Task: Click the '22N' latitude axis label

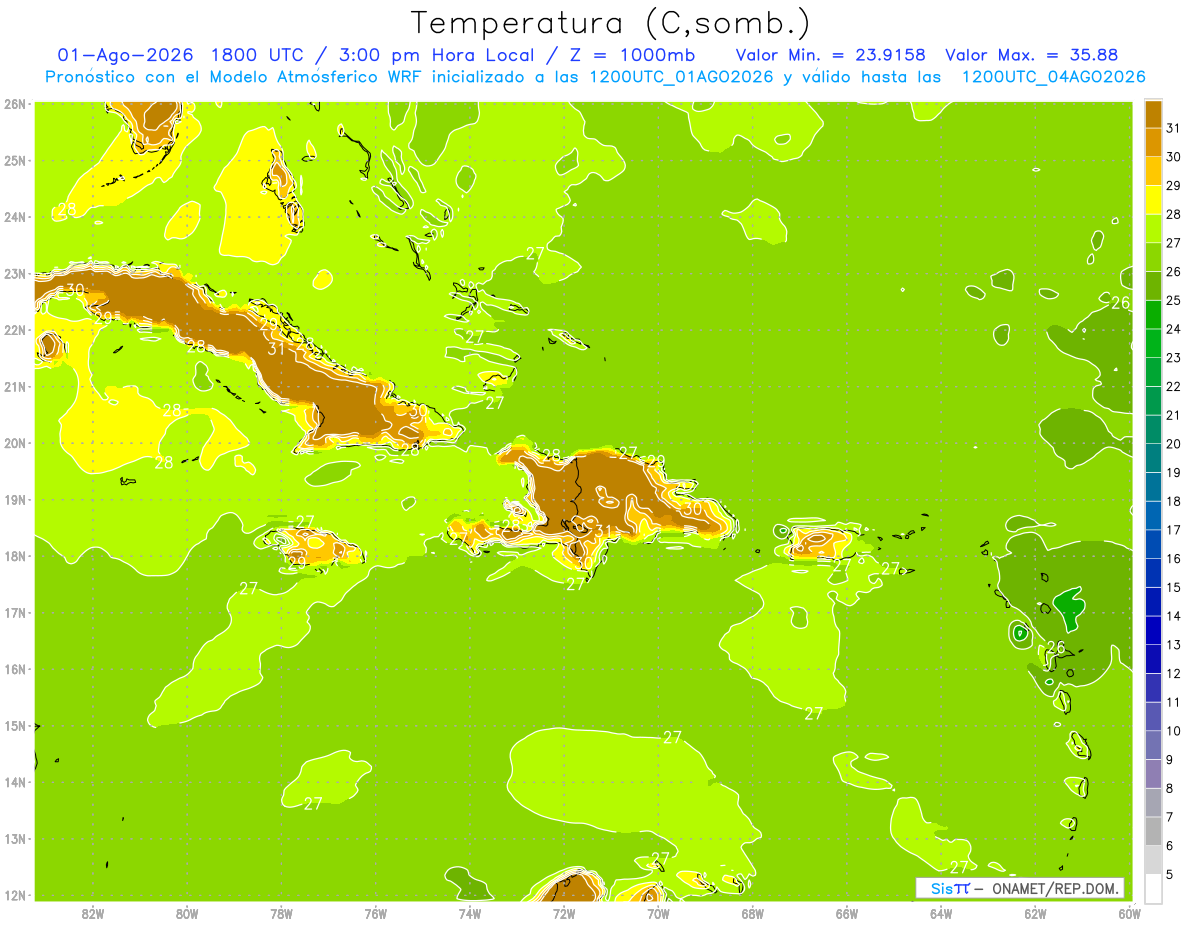Action: pos(14,330)
